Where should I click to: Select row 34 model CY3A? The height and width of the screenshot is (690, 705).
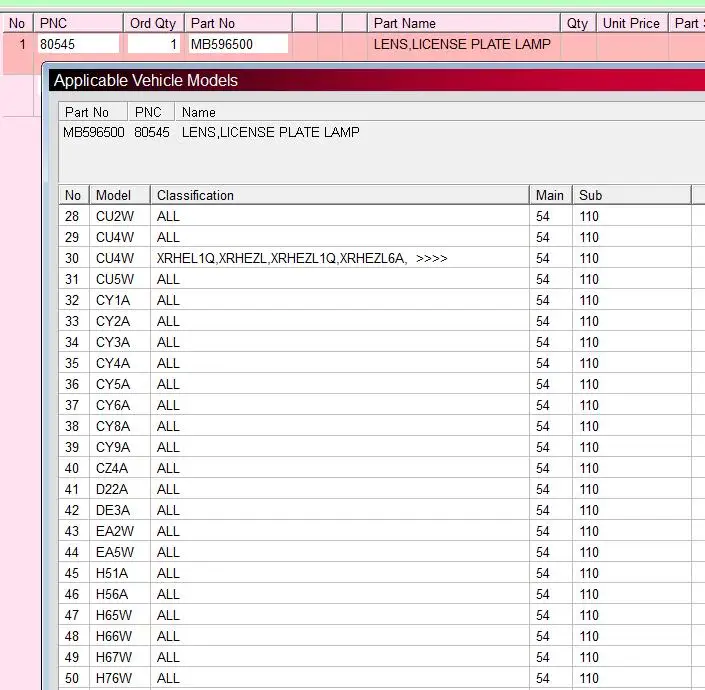click(113, 342)
